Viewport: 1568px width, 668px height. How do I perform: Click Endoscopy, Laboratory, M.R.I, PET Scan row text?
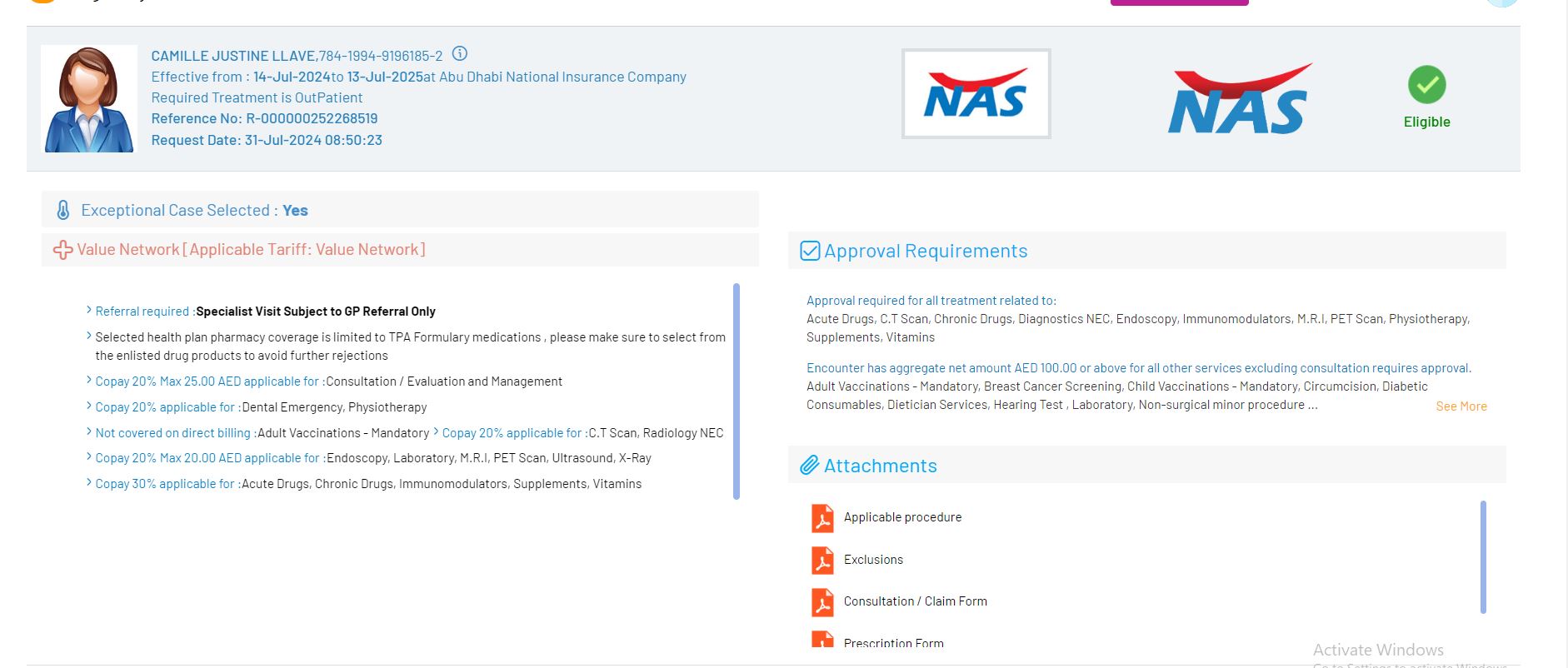pos(489,458)
